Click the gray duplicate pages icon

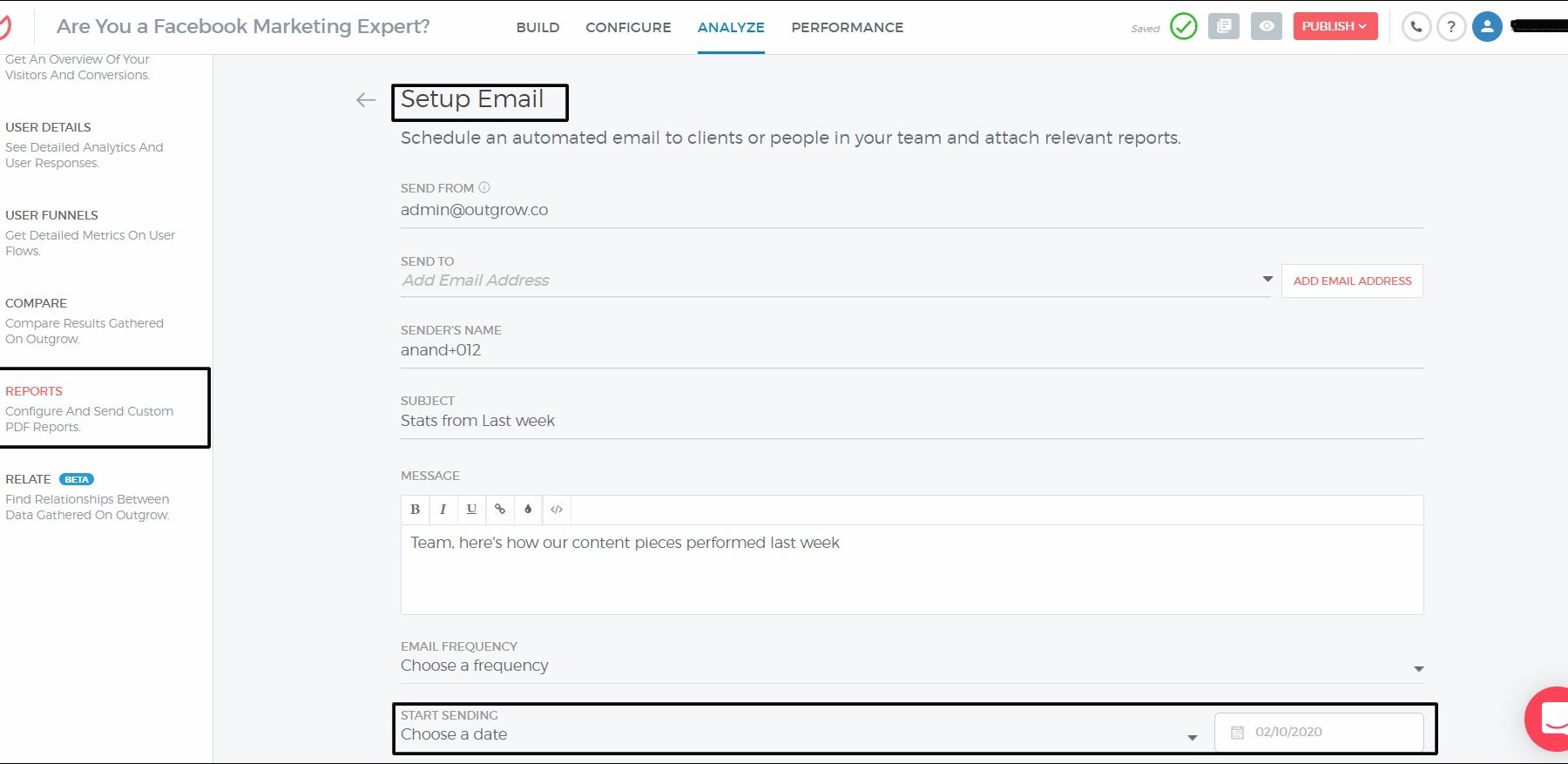(1223, 26)
